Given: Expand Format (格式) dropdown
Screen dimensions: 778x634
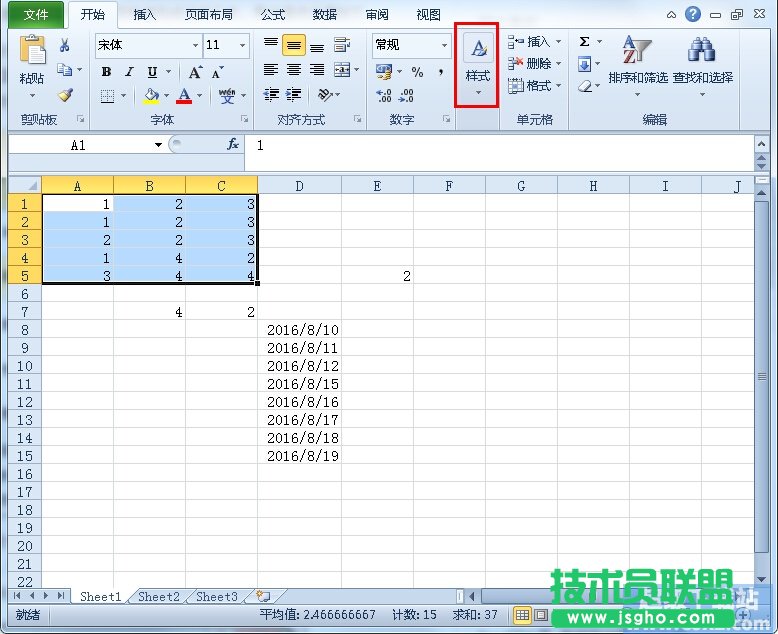Looking at the screenshot, I should pos(559,86).
